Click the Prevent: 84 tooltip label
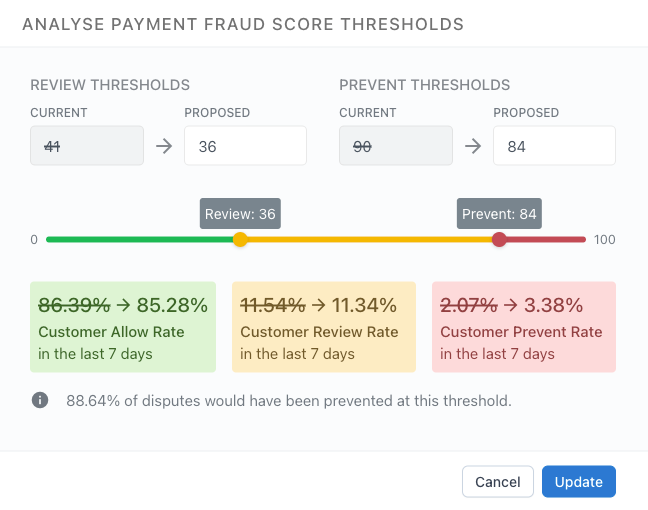 [x=499, y=214]
